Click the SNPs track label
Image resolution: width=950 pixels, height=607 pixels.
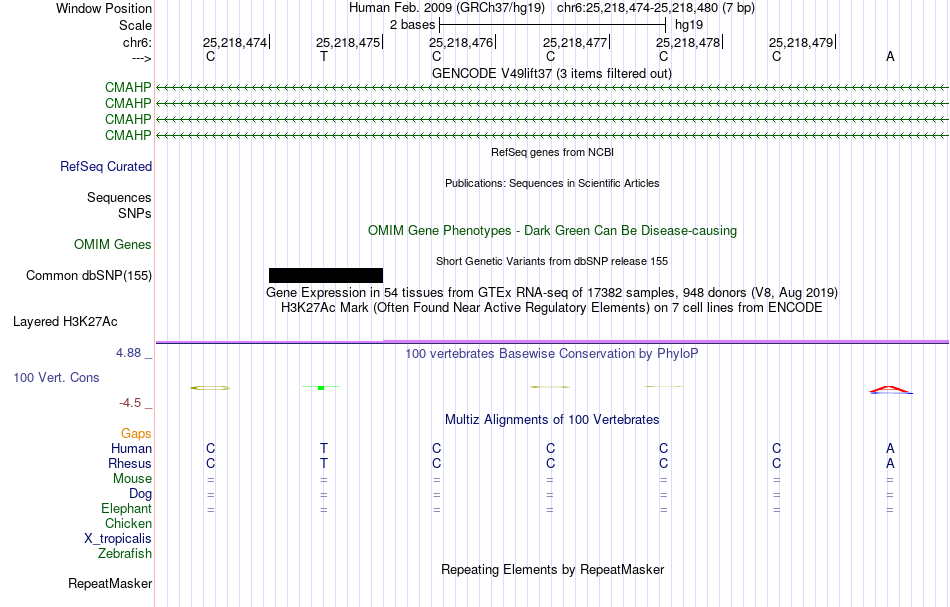[x=135, y=213]
